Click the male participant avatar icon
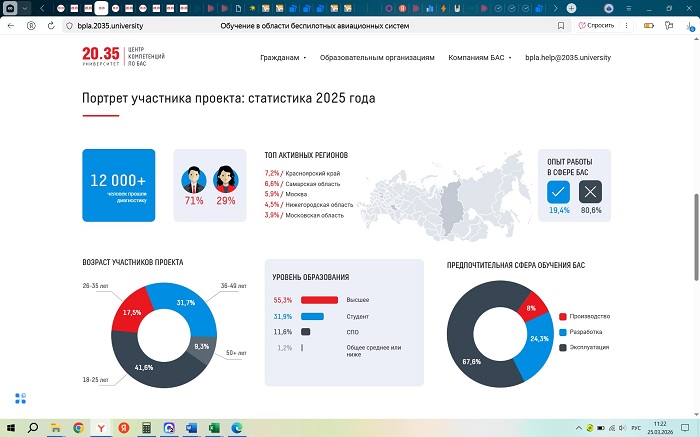700x437 pixels. click(x=193, y=178)
